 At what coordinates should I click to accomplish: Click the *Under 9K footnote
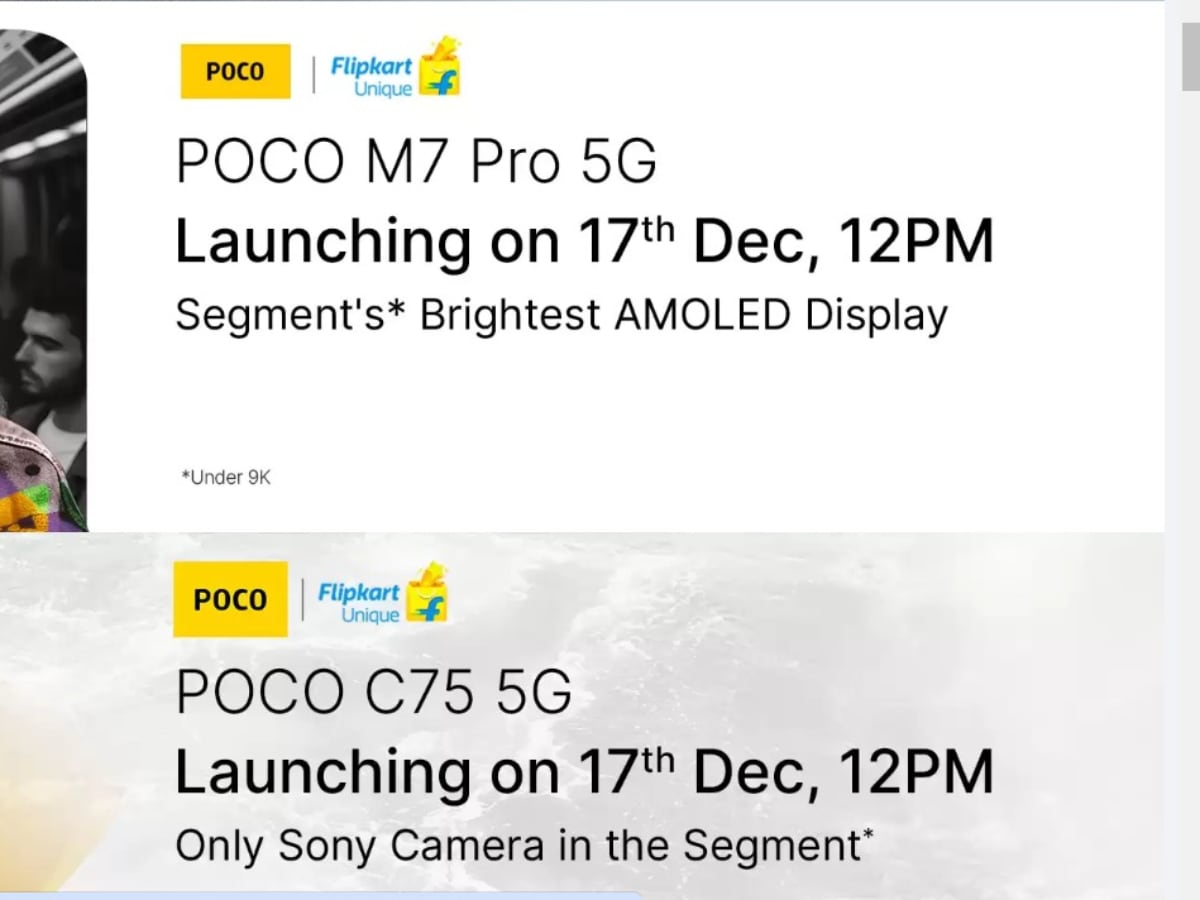point(226,478)
